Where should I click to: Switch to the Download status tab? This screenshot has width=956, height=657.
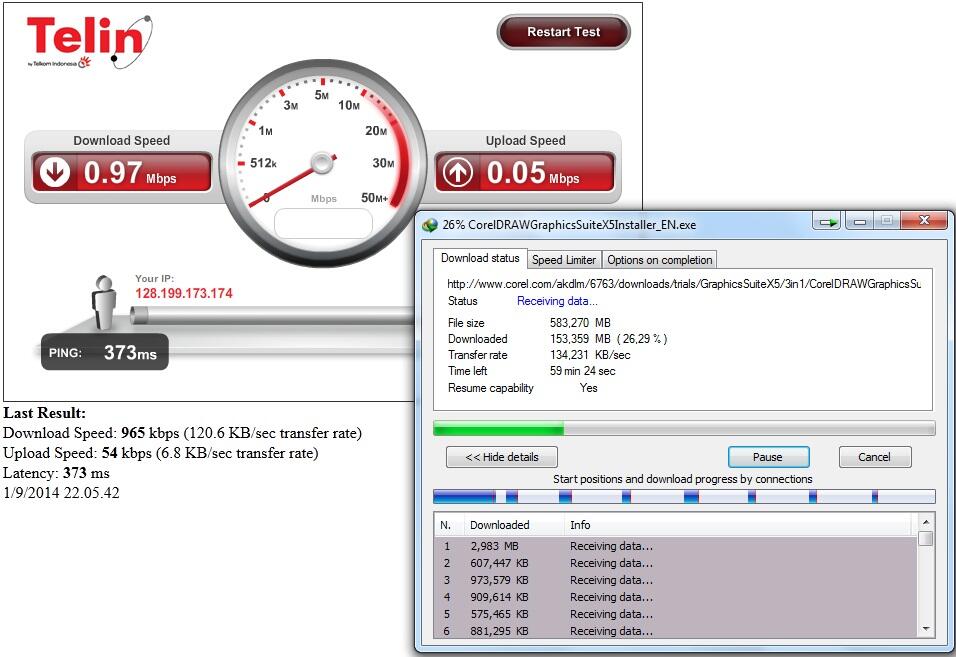tap(480, 258)
